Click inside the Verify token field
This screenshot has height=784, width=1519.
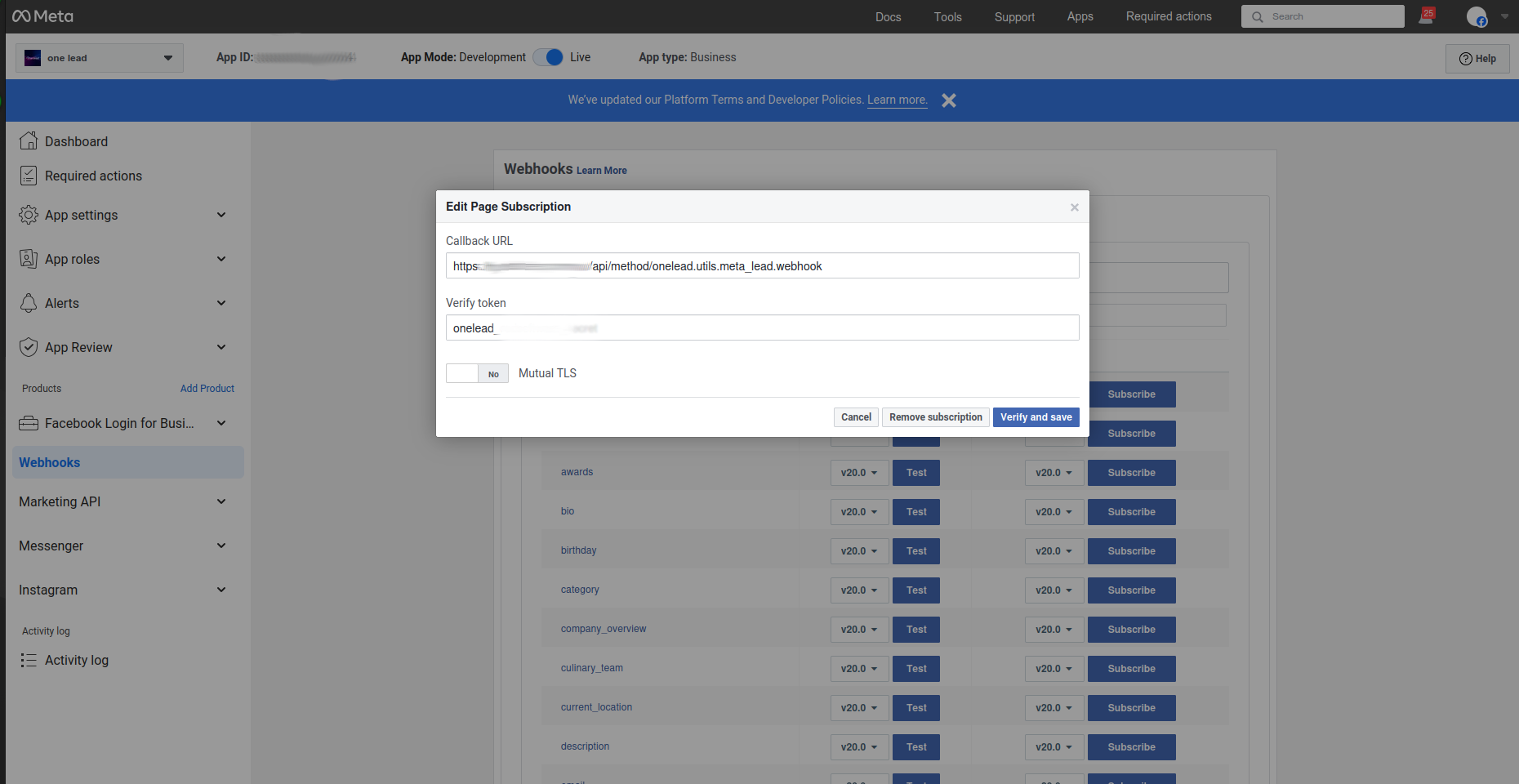pos(762,327)
